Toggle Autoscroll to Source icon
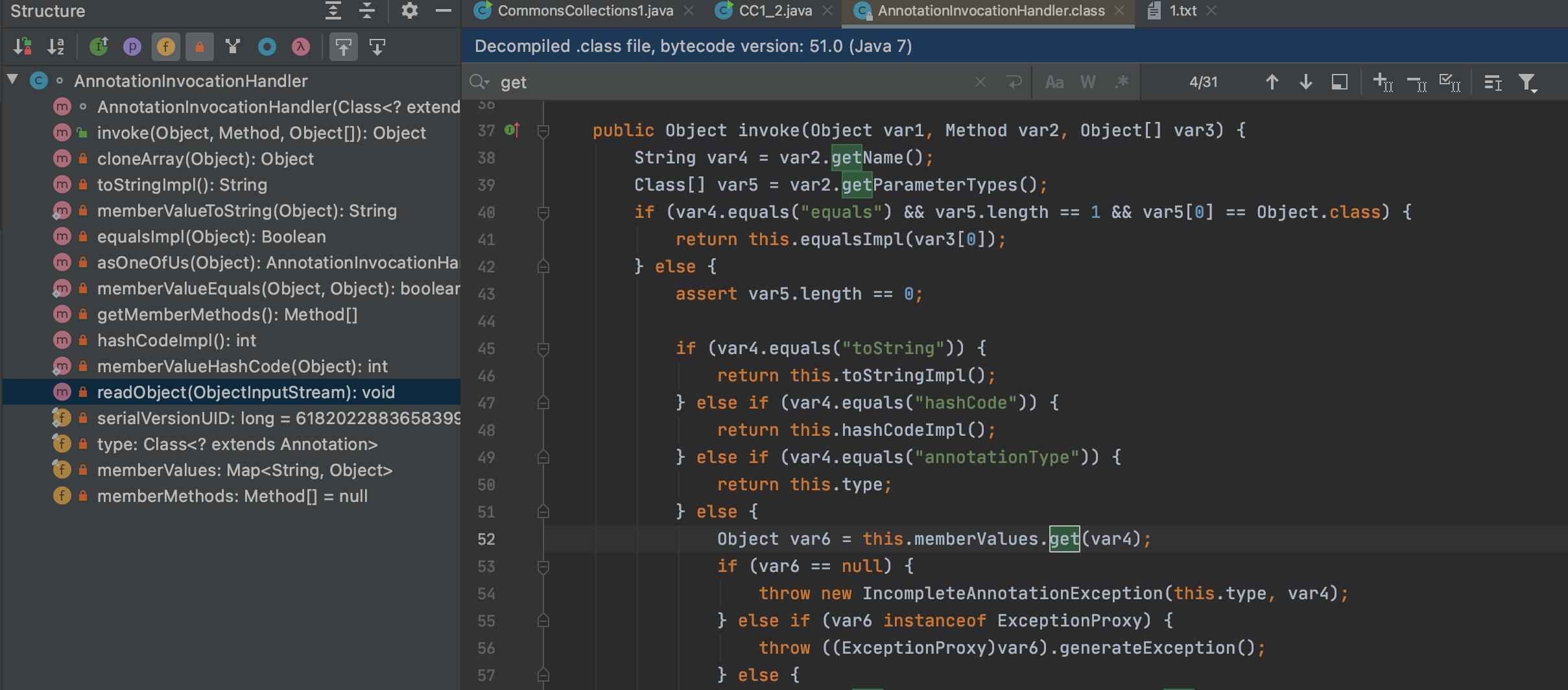 [x=344, y=47]
